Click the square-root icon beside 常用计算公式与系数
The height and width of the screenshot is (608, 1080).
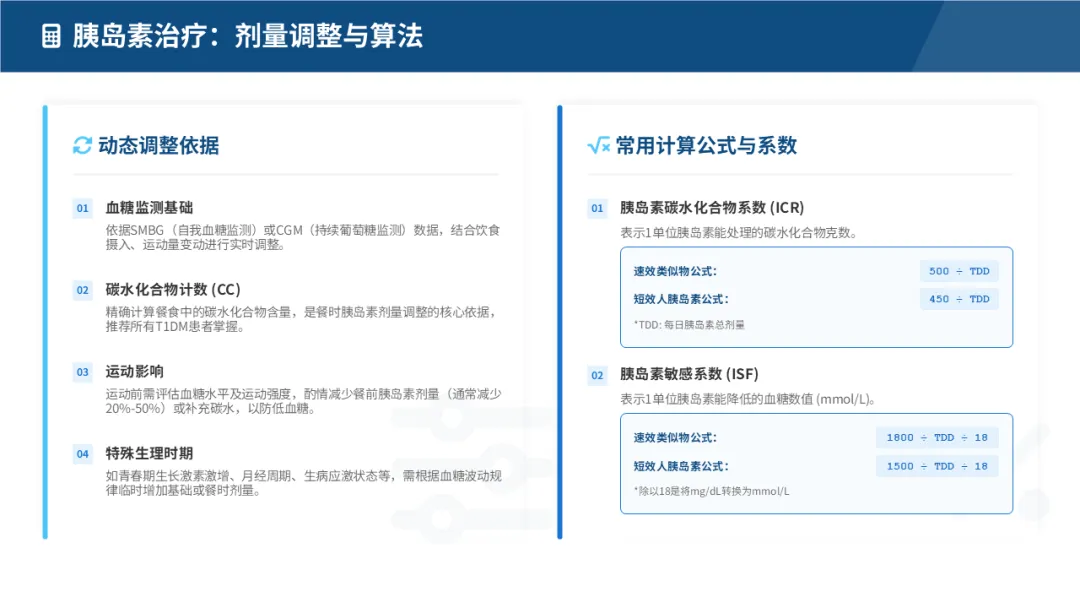(599, 145)
